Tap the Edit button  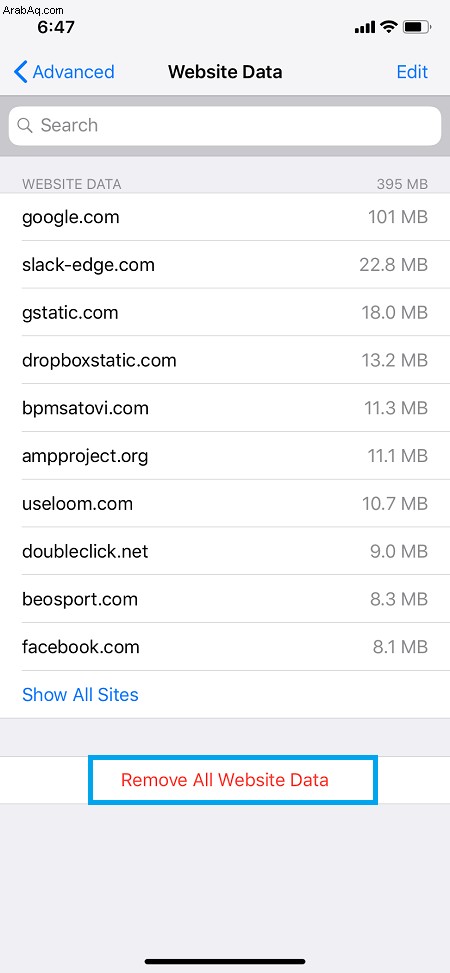(412, 72)
